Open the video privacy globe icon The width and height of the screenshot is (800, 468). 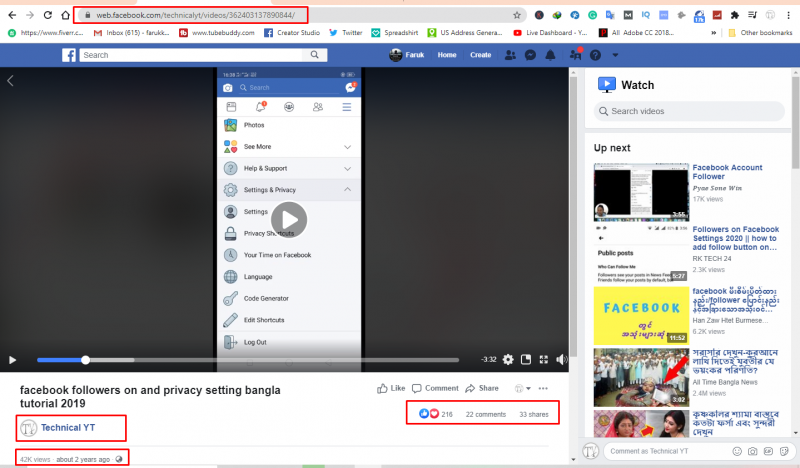(119, 459)
